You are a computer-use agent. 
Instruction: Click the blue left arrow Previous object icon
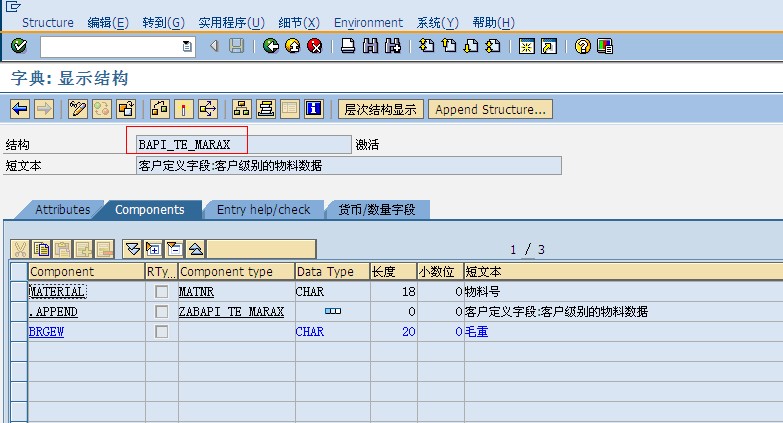click(x=20, y=109)
